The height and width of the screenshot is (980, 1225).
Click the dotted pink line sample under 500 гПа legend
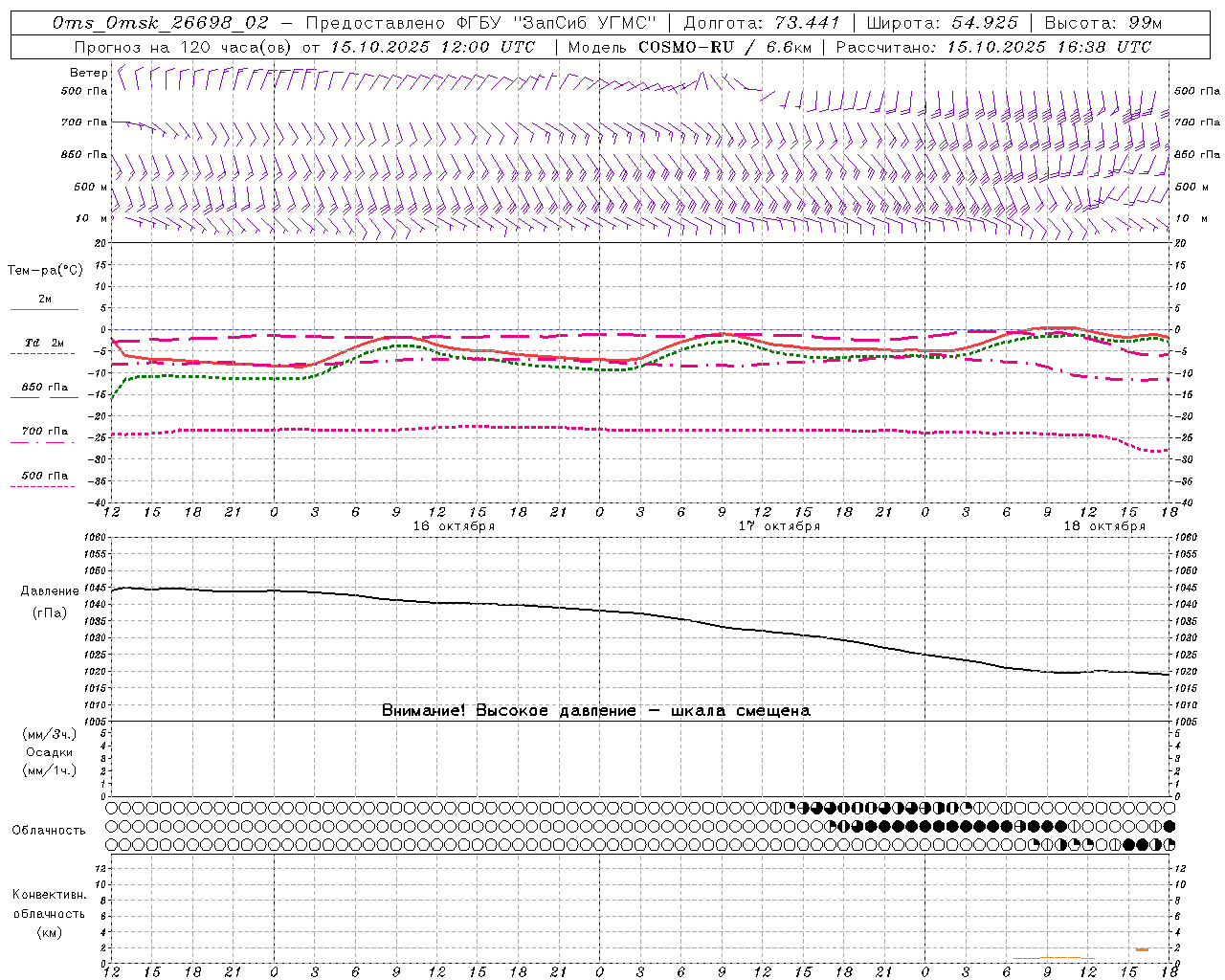click(42, 486)
